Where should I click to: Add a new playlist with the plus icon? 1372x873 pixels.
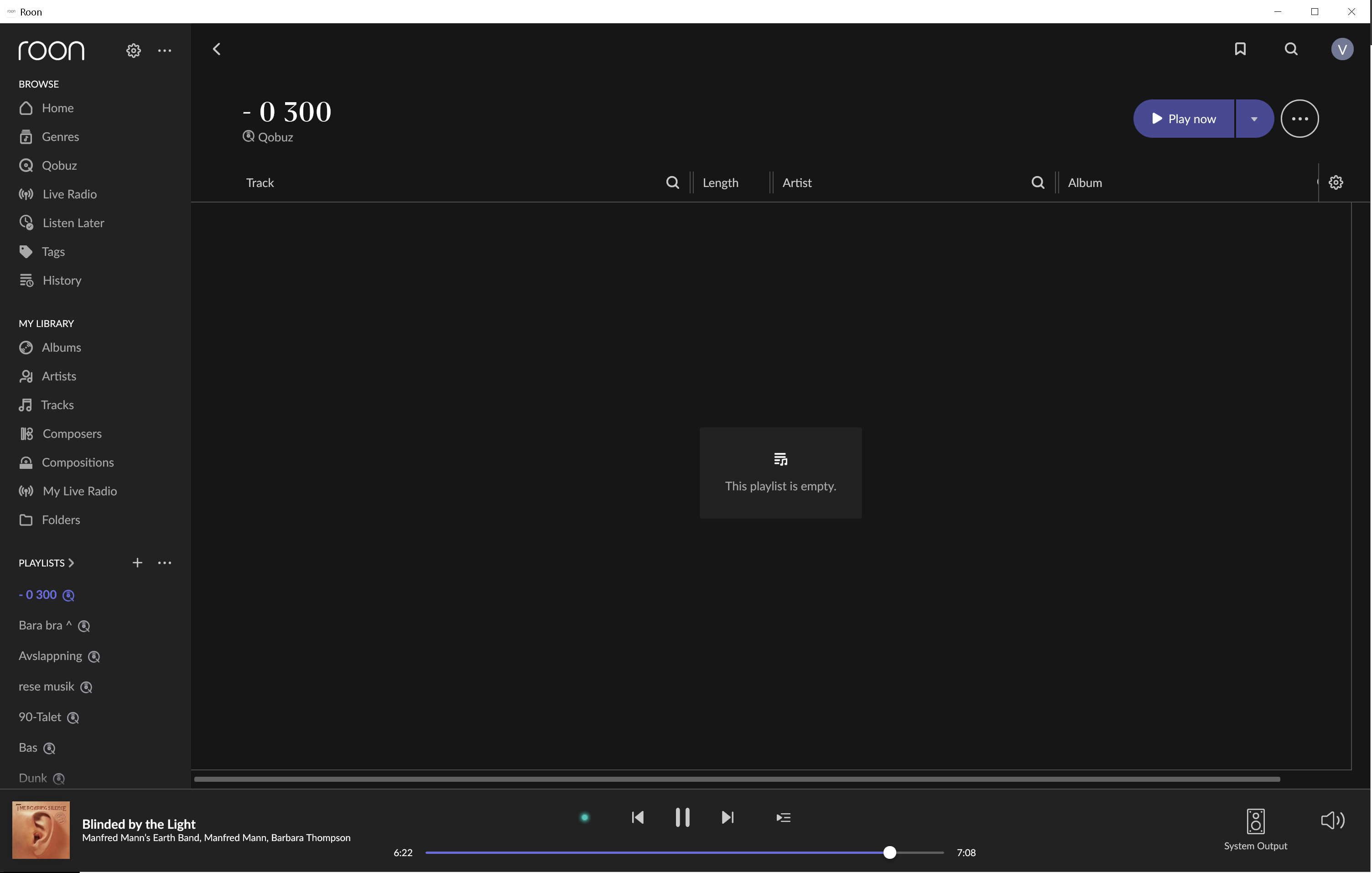pos(137,563)
